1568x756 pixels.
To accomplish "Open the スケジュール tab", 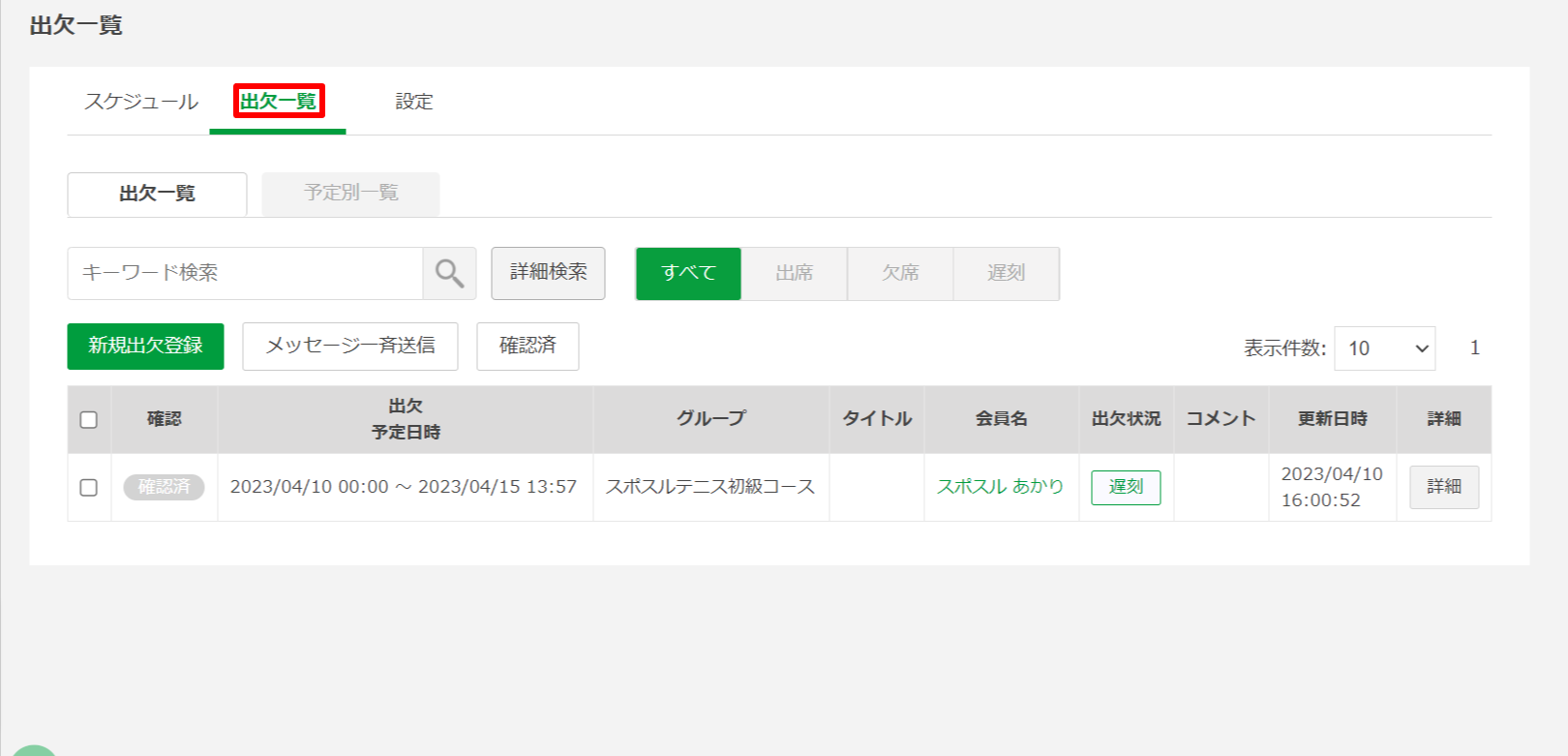I will [x=140, y=102].
